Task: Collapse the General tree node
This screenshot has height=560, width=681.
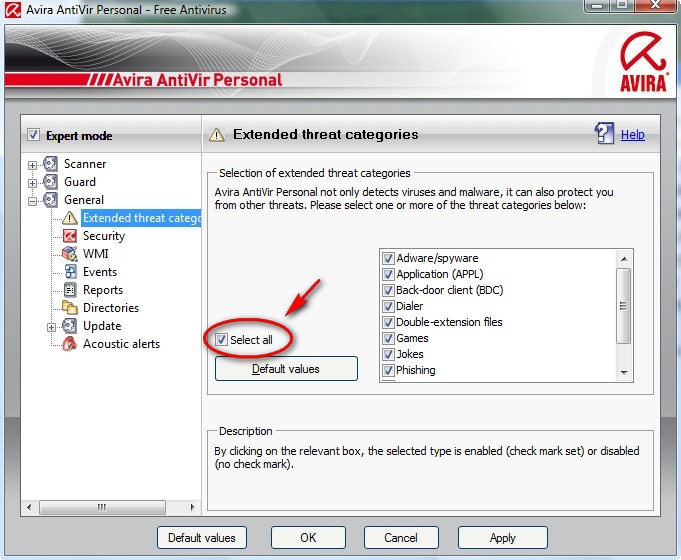Action: pyautogui.click(x=33, y=201)
